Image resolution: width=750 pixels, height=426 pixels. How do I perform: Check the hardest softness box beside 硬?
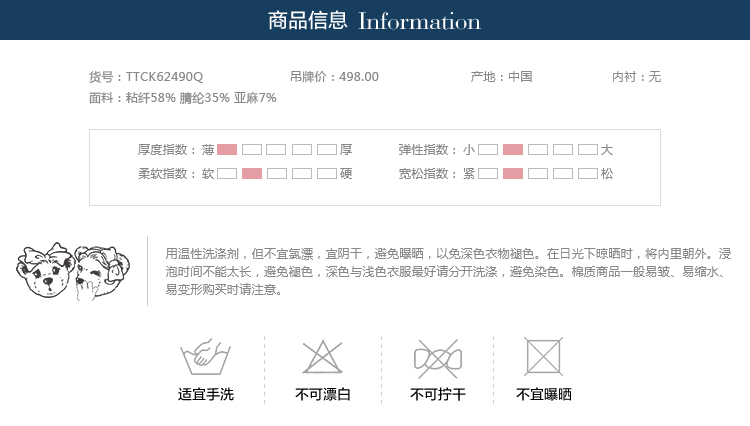[327, 174]
